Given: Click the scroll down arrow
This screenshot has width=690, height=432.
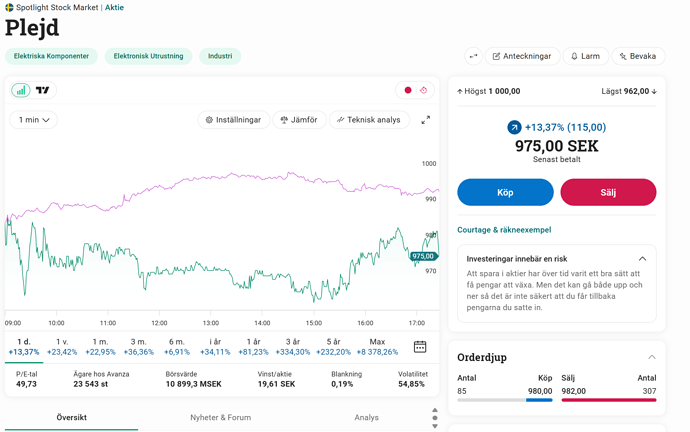Looking at the screenshot, I should click(x=435, y=426).
